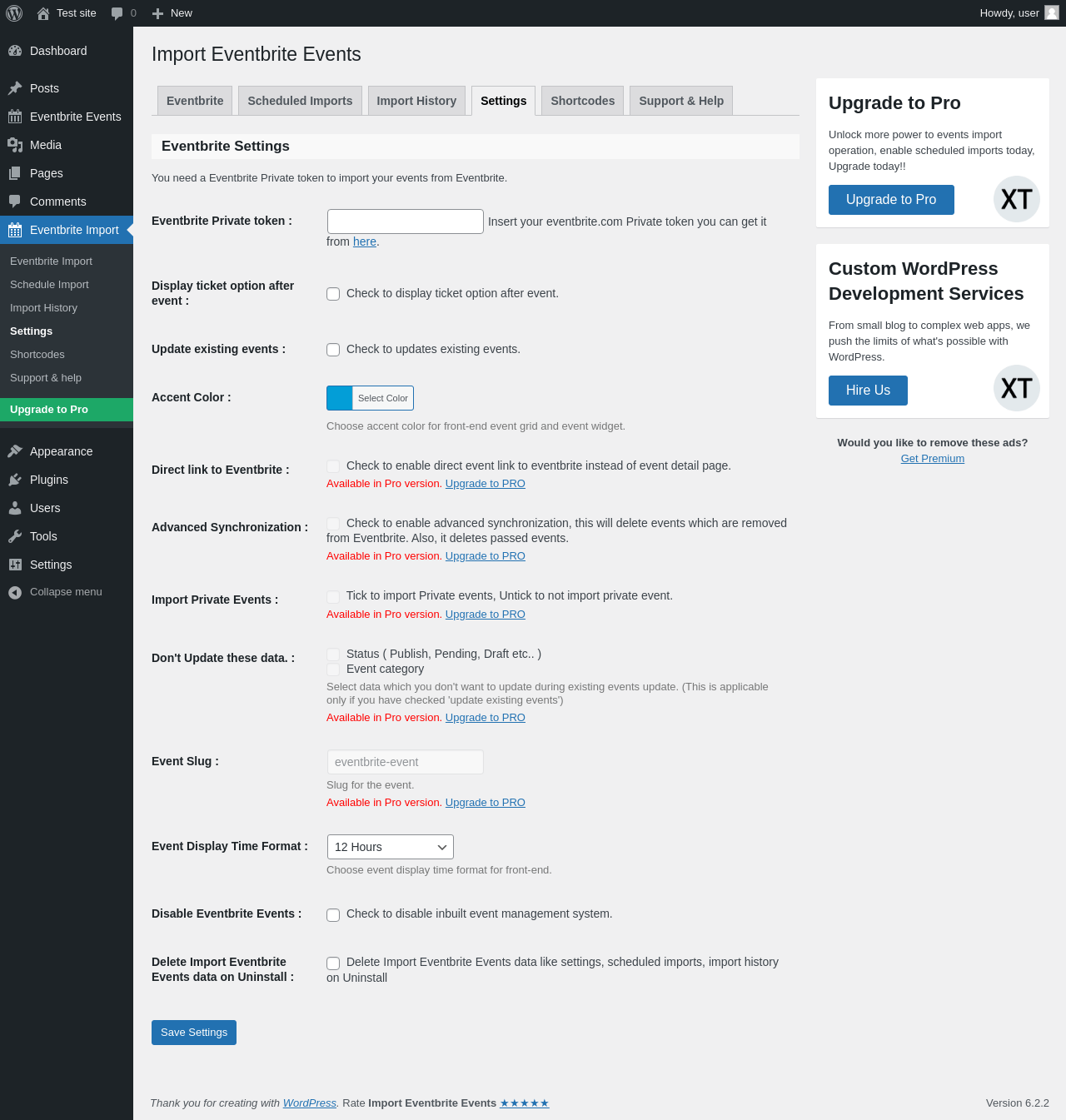Screen dimensions: 1066x1120
Task: Click the Event Slug input field
Action: tap(406, 762)
